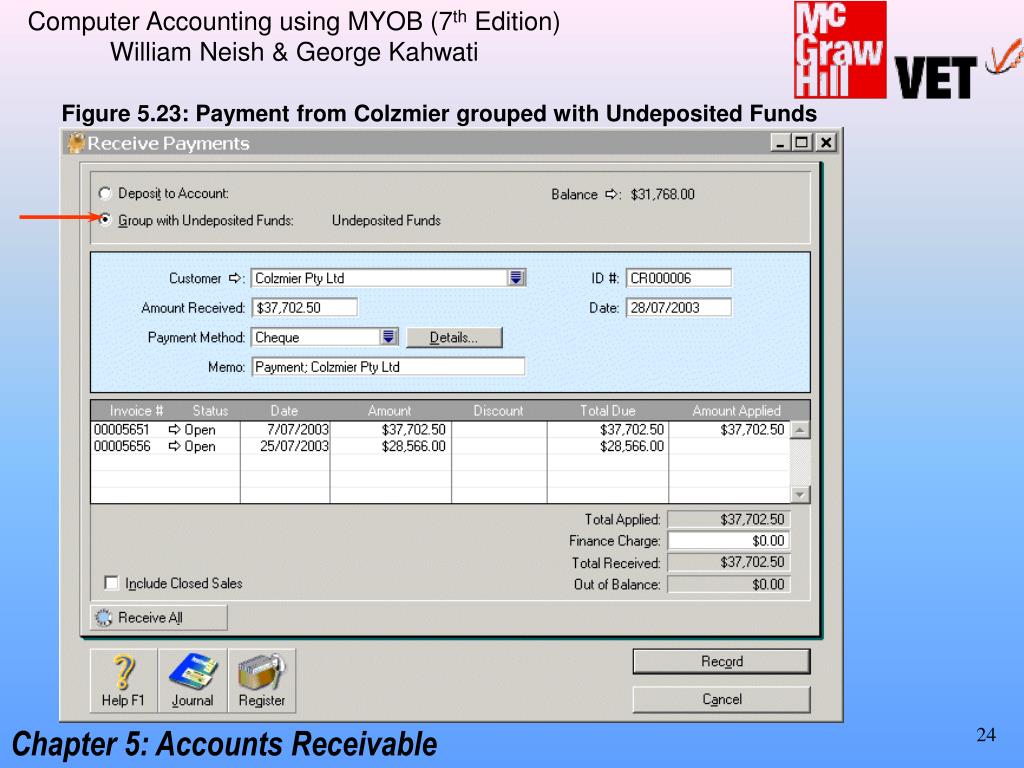The height and width of the screenshot is (768, 1024).
Task: Click the Details... button
Action: 454,338
